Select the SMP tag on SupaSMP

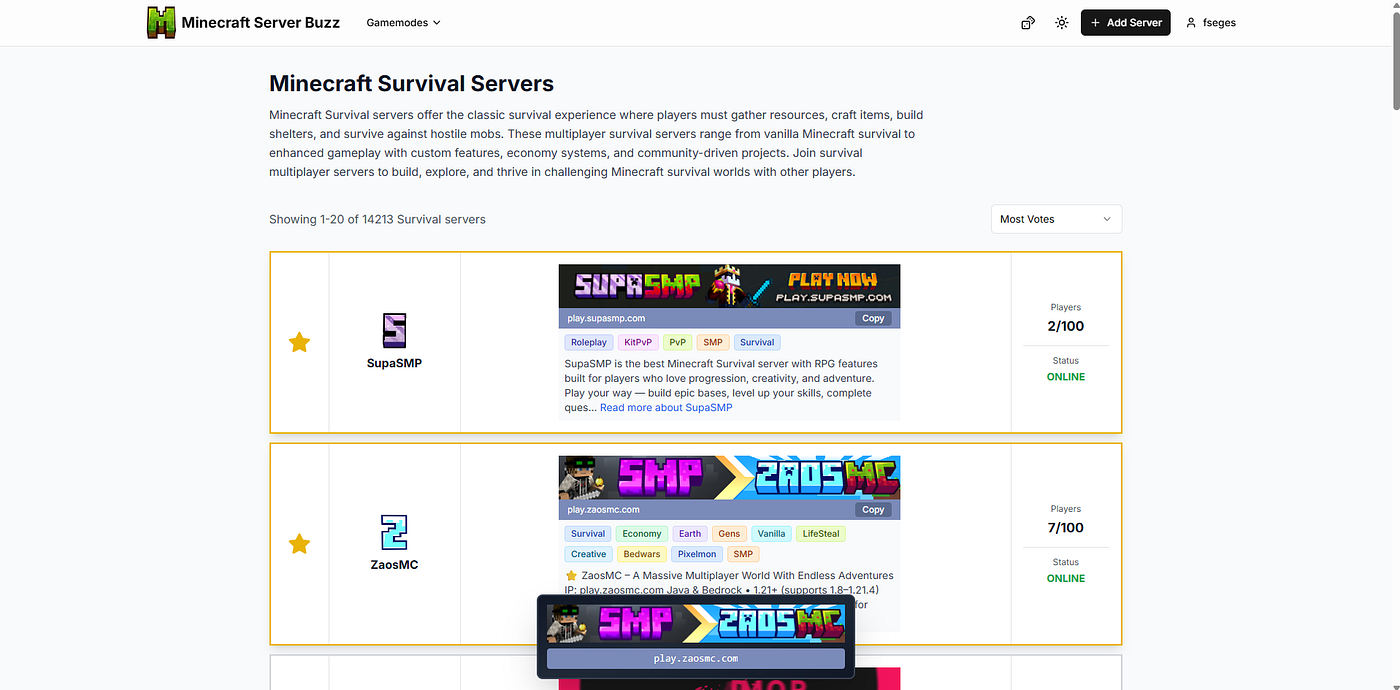coord(712,342)
